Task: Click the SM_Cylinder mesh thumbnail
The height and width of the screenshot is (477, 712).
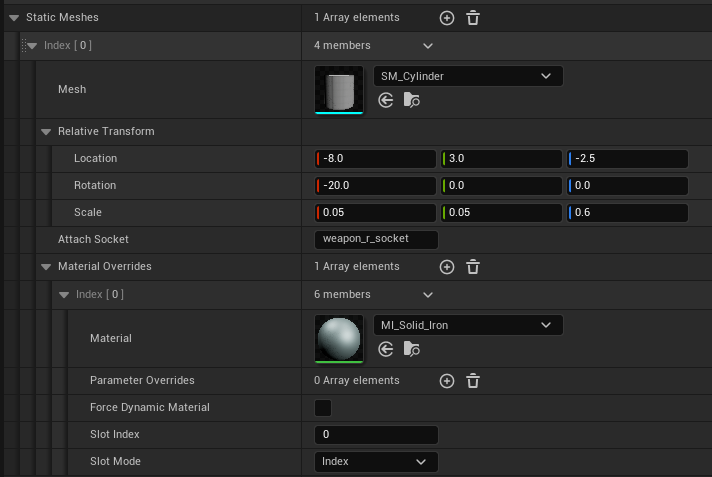Action: coord(339,89)
